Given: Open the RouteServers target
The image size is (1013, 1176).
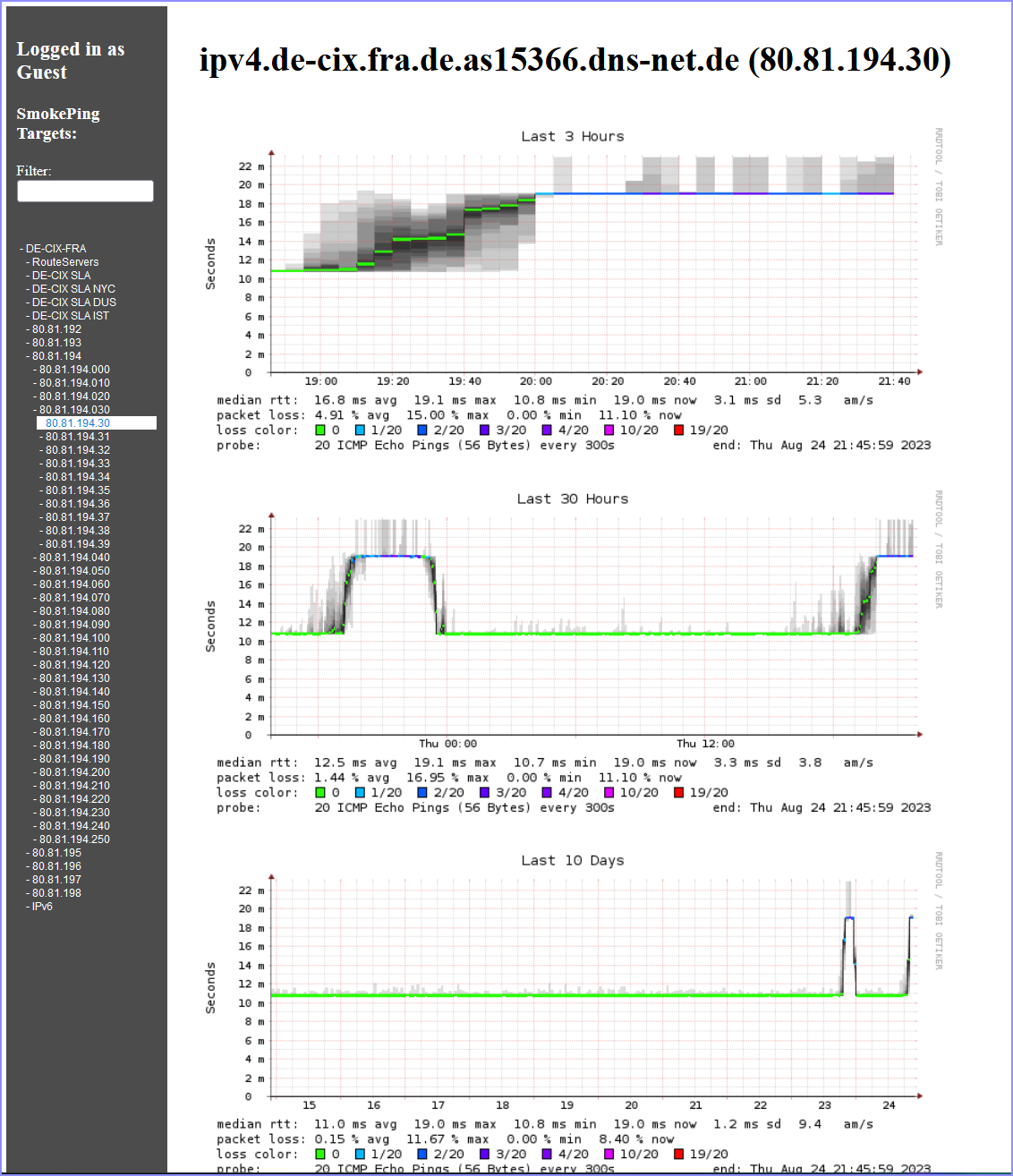Looking at the screenshot, I should (x=65, y=262).
